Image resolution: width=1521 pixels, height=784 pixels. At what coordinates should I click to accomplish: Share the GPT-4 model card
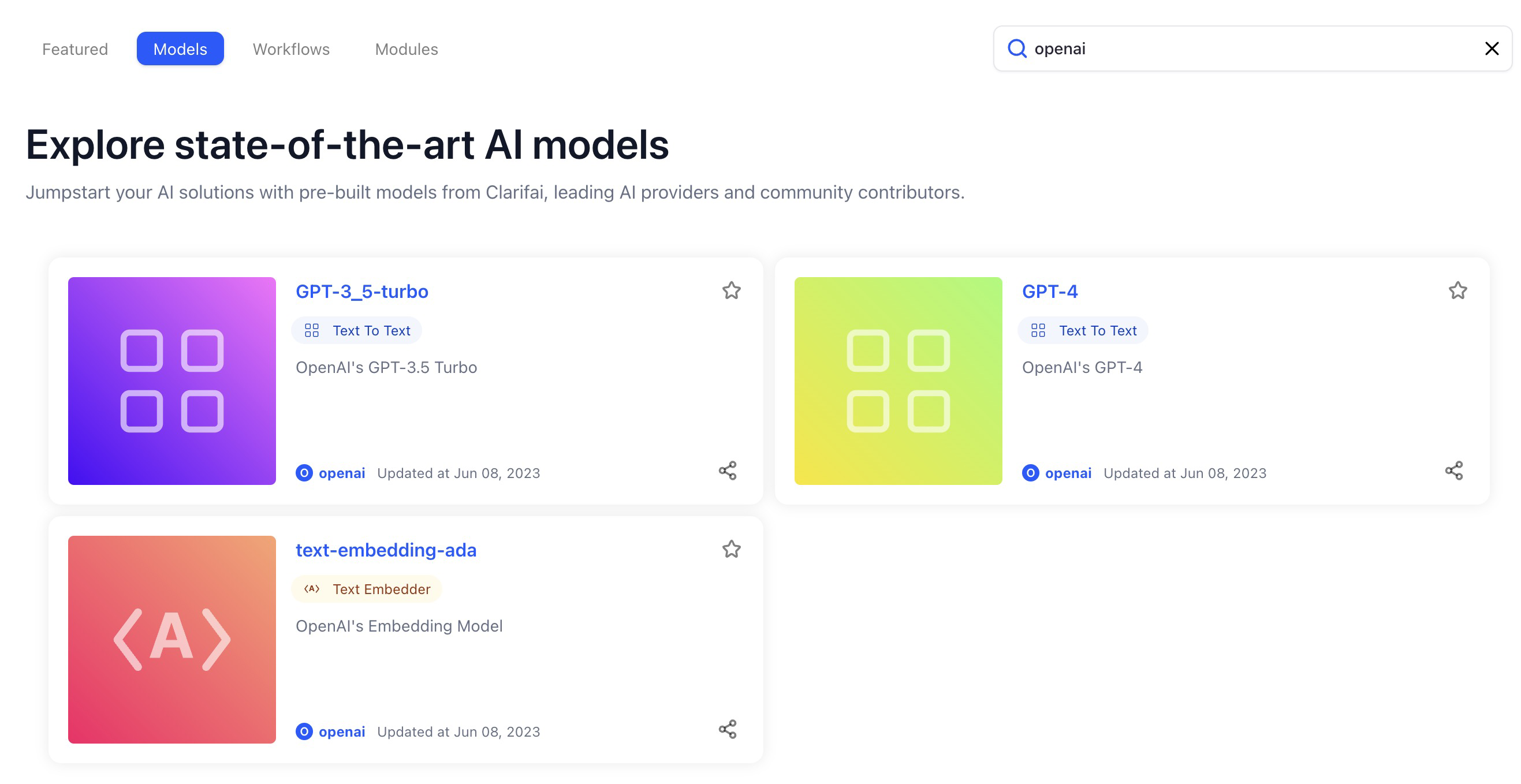pos(1453,471)
